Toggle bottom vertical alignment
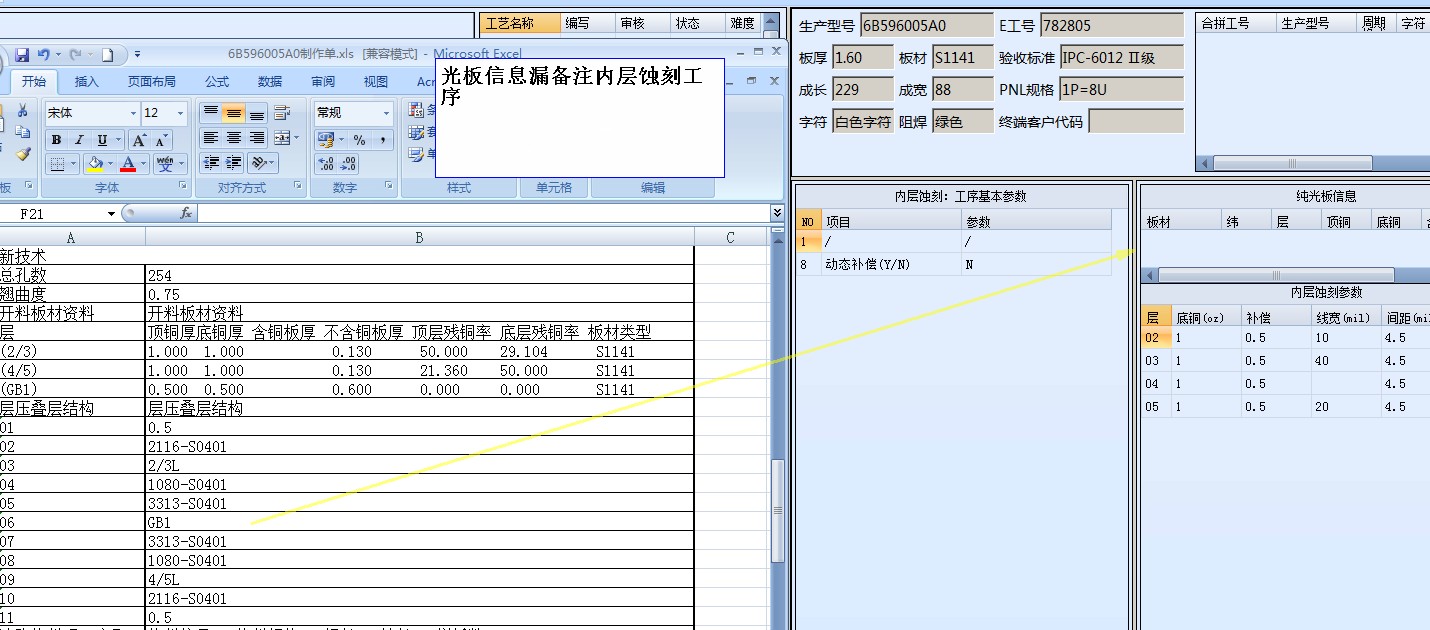 click(257, 113)
